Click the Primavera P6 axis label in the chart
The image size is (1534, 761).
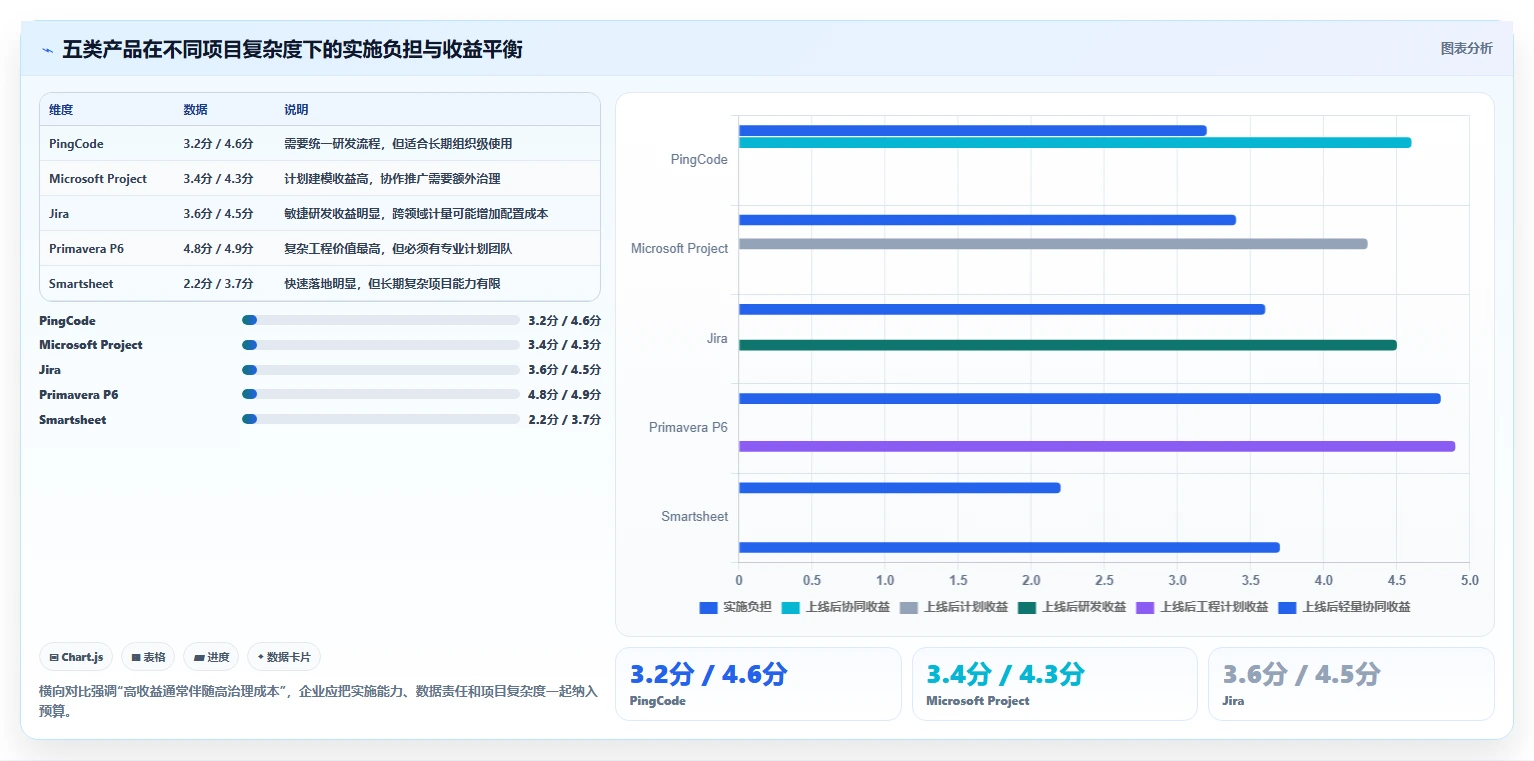689,428
